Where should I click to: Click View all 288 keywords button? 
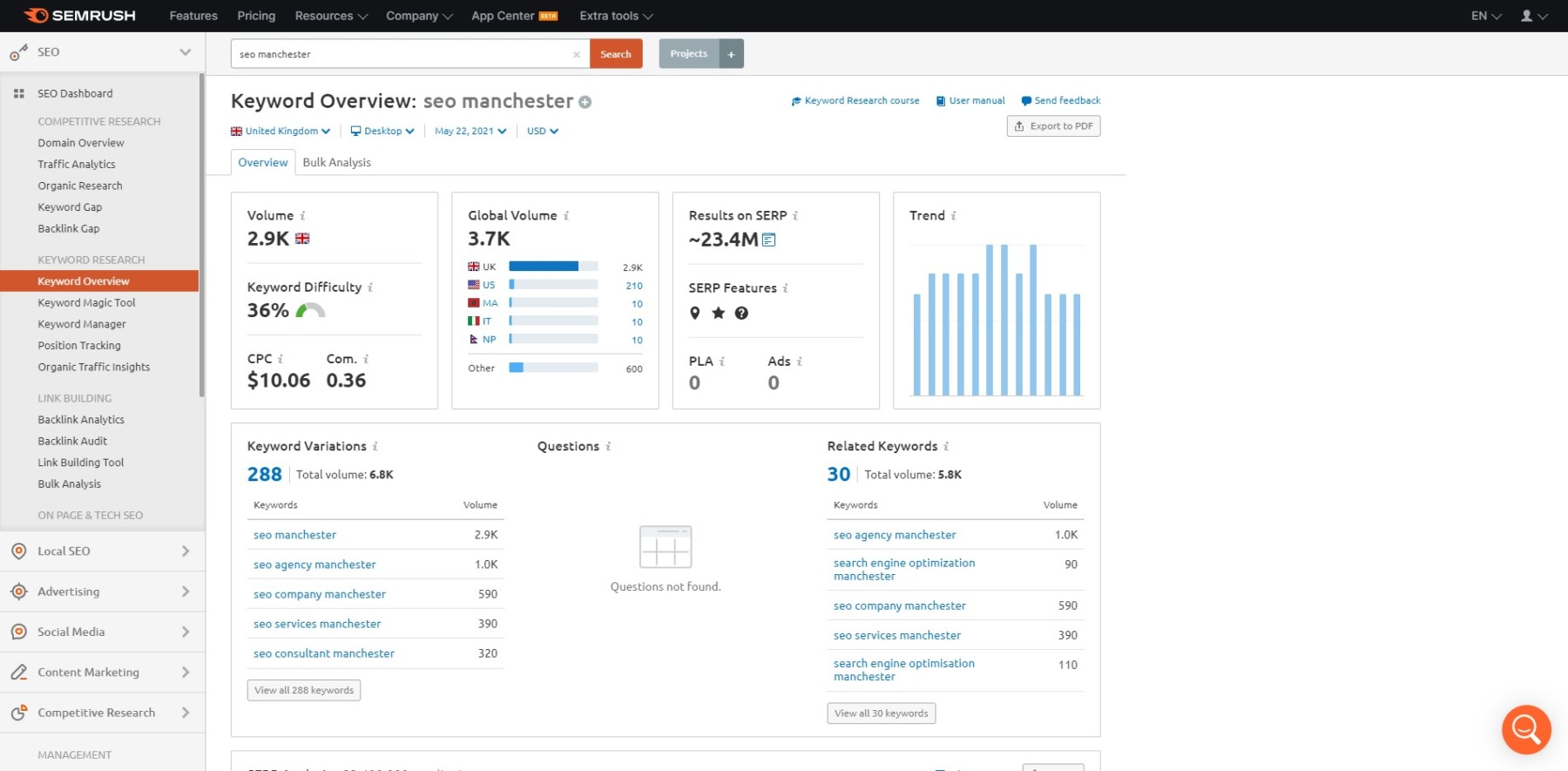[x=303, y=690]
